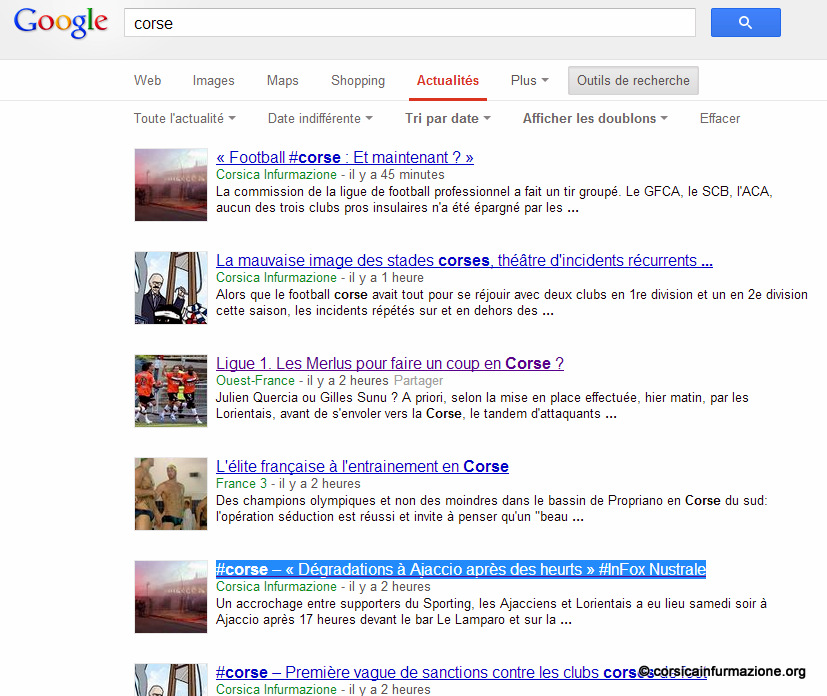This screenshot has width=827, height=696.
Task: Open 'L'élite française à l'entrainement en Corse' link
Action: click(x=362, y=466)
